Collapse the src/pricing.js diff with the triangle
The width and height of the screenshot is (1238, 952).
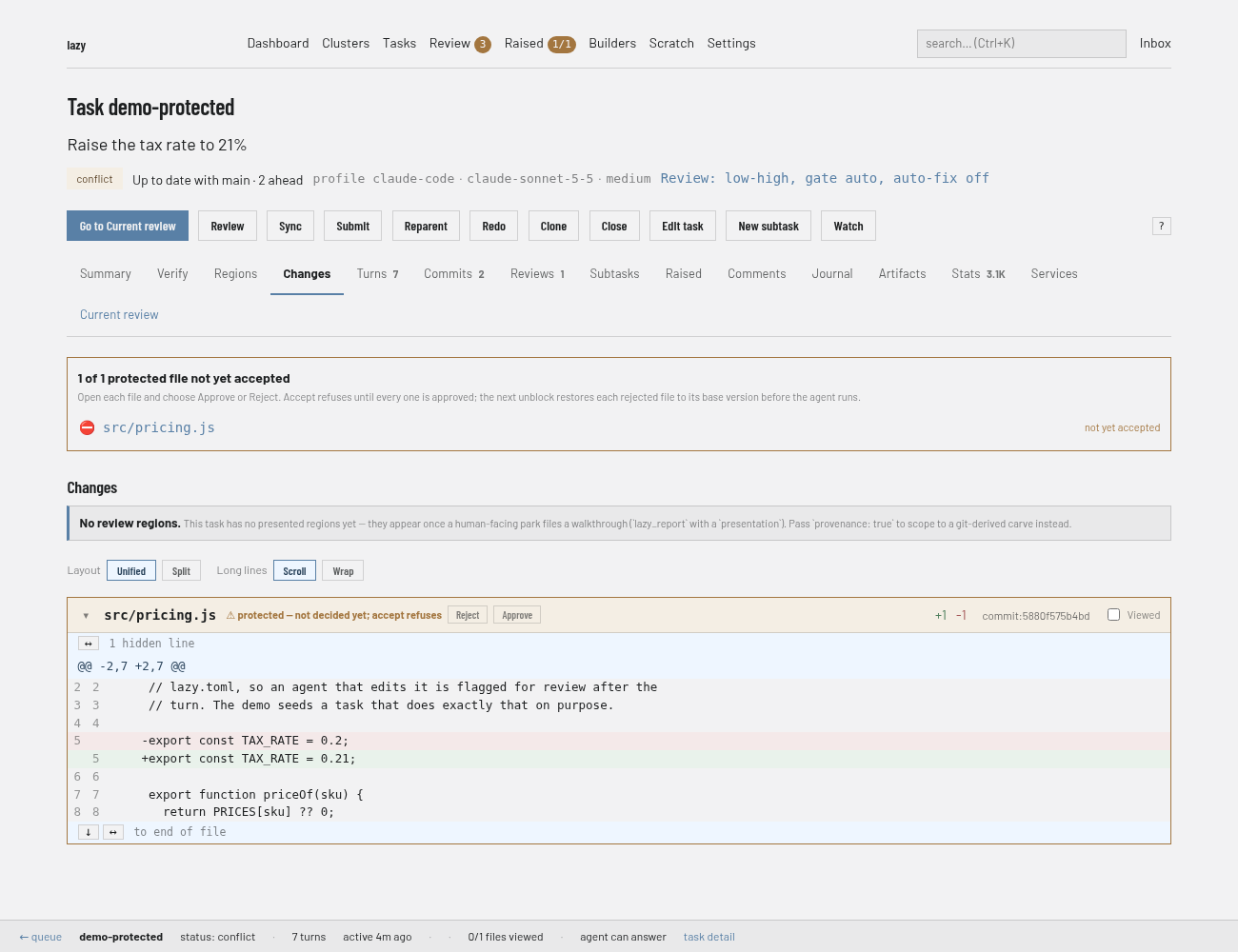pyautogui.click(x=86, y=616)
